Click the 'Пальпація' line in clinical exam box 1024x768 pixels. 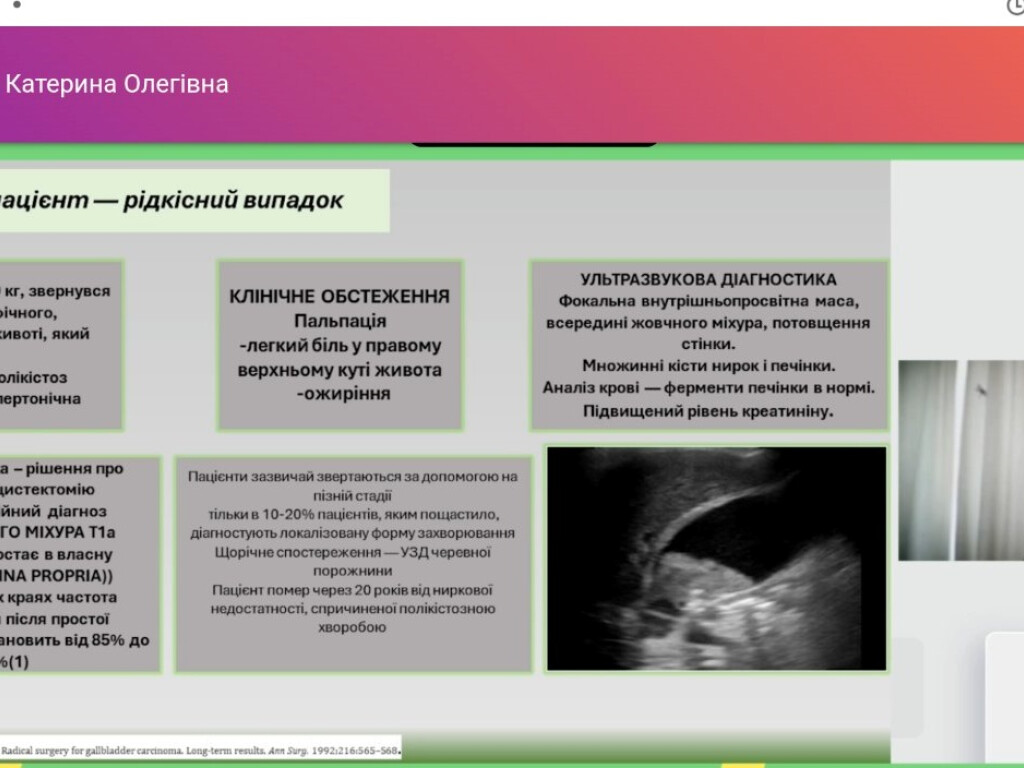point(340,321)
